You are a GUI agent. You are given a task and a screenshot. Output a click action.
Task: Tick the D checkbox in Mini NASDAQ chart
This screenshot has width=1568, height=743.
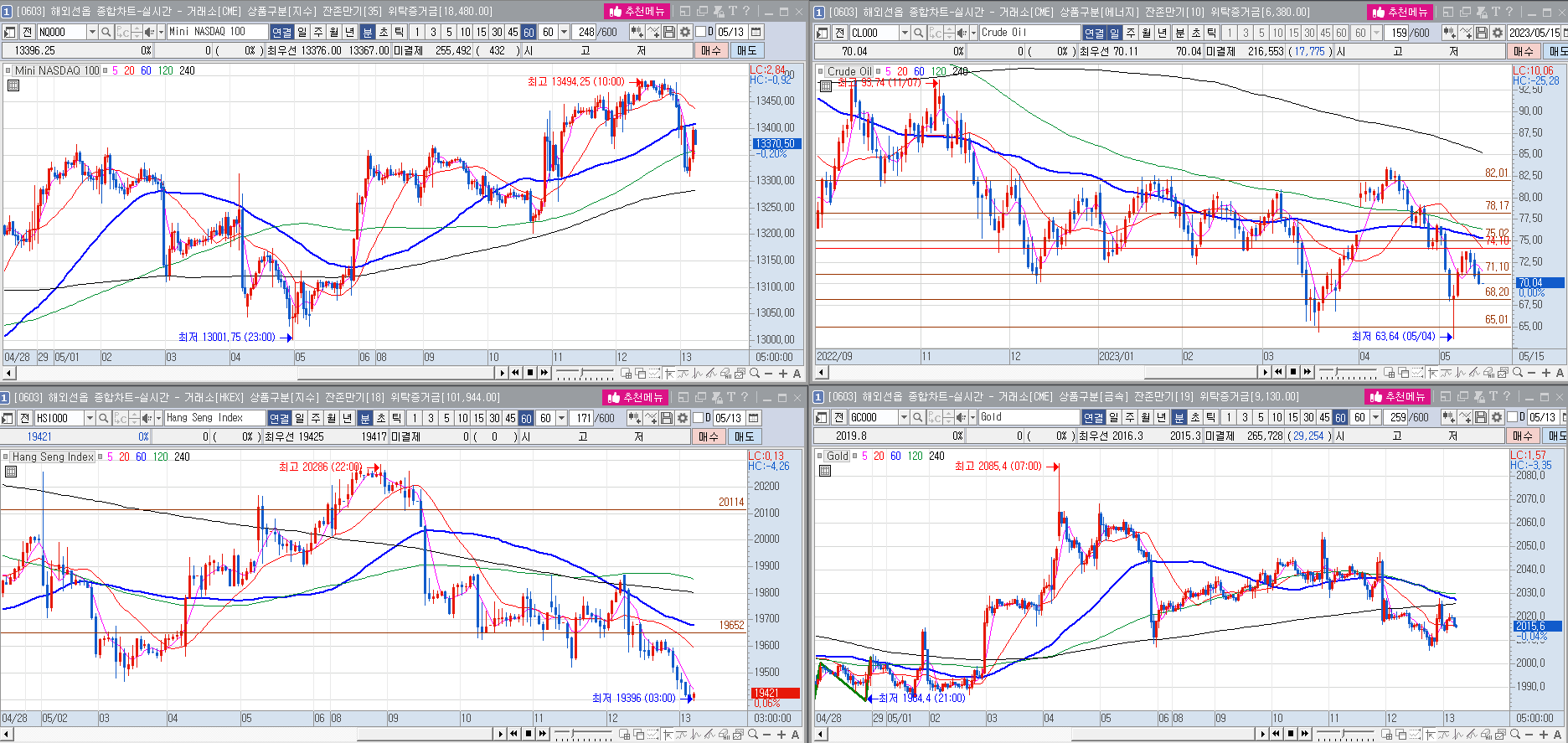point(700,32)
